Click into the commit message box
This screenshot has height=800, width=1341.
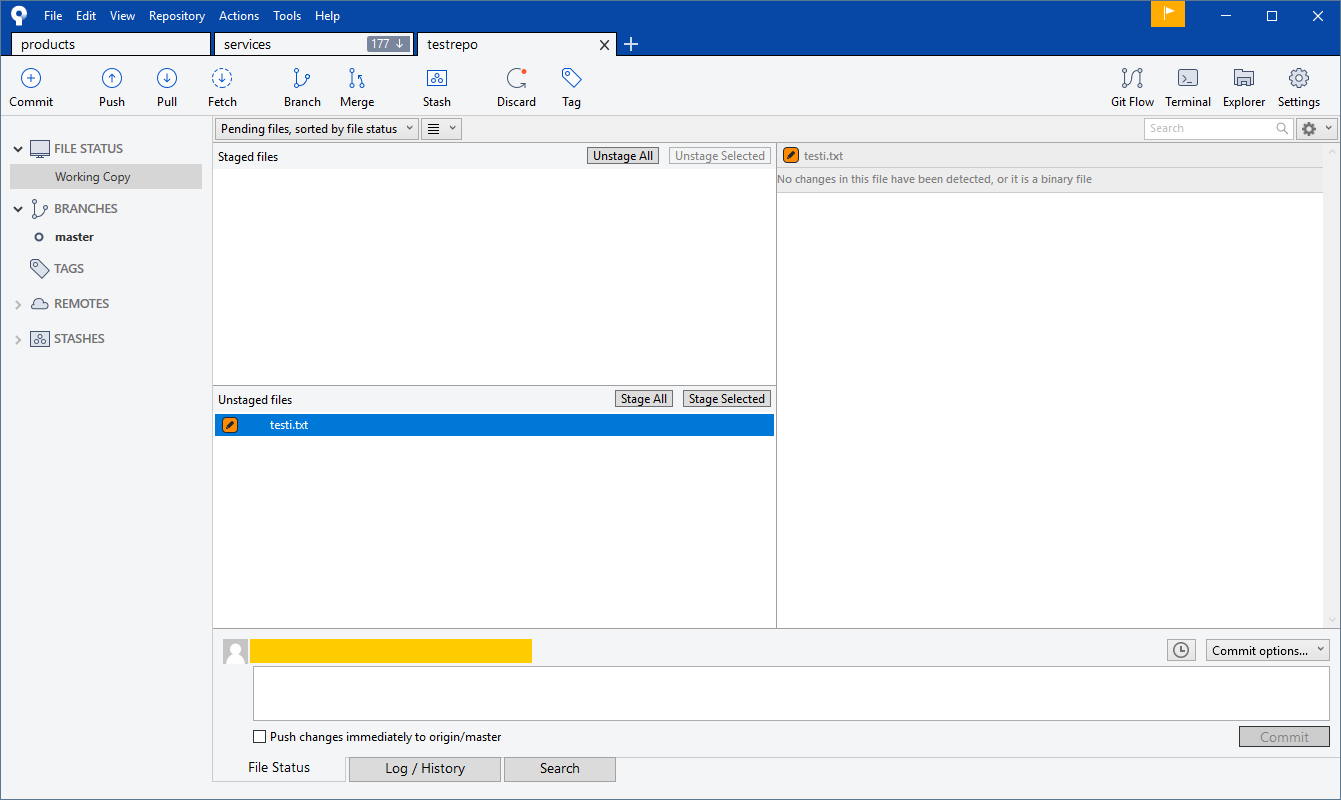tap(791, 693)
